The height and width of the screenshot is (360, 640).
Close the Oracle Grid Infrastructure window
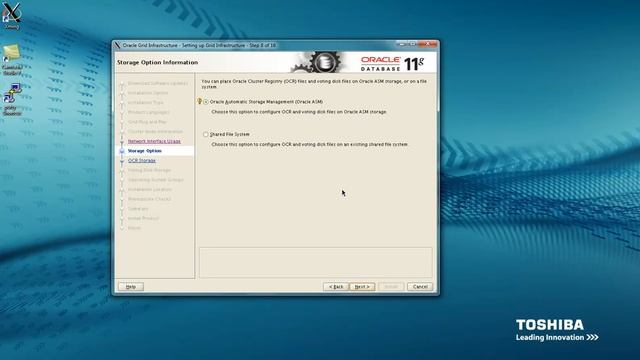[428, 44]
